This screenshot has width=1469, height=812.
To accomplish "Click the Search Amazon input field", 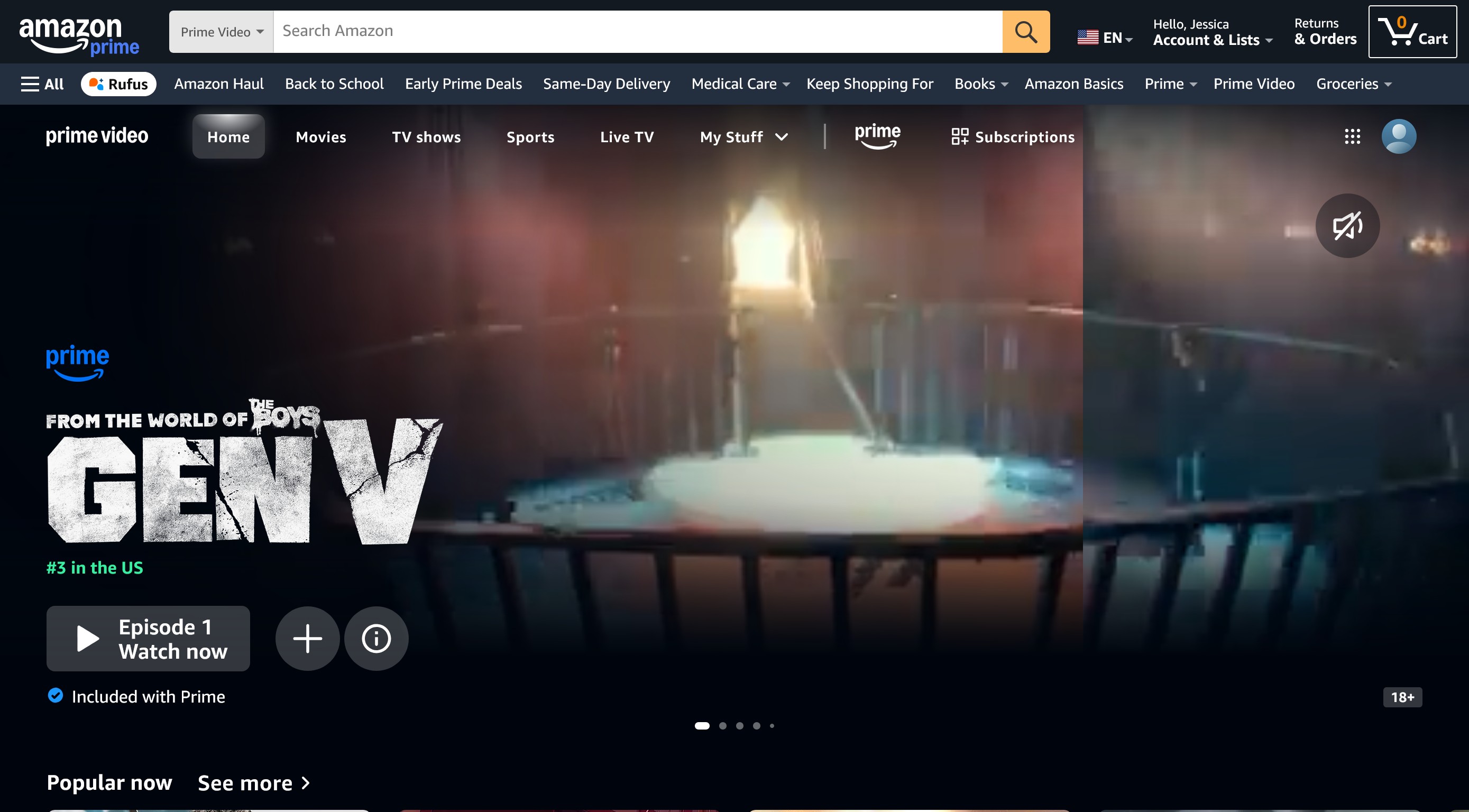I will pyautogui.click(x=638, y=32).
